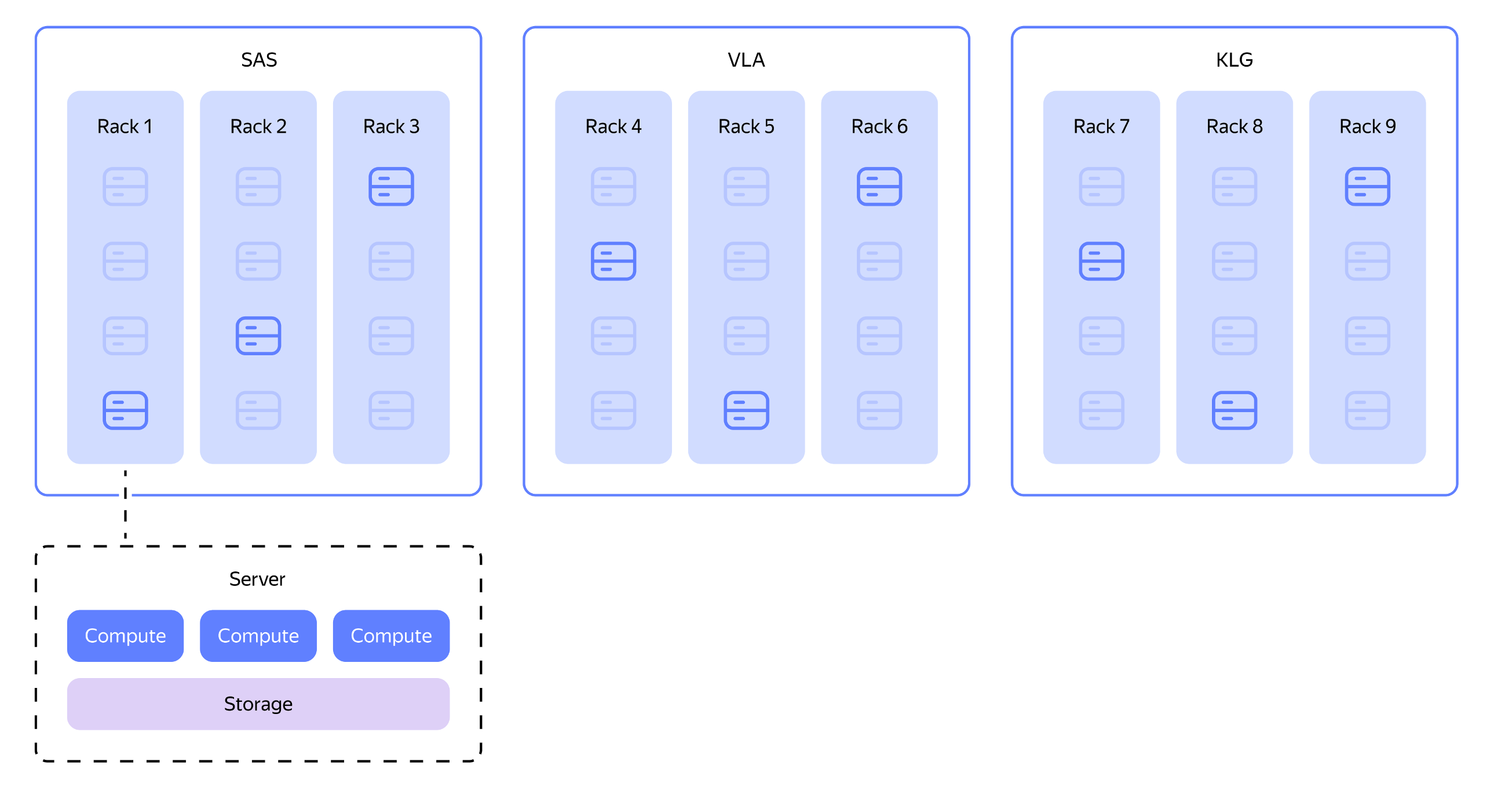Click highlighted server icon in Rack 3
Image resolution: width=1512 pixels, height=794 pixels.
coord(391,186)
